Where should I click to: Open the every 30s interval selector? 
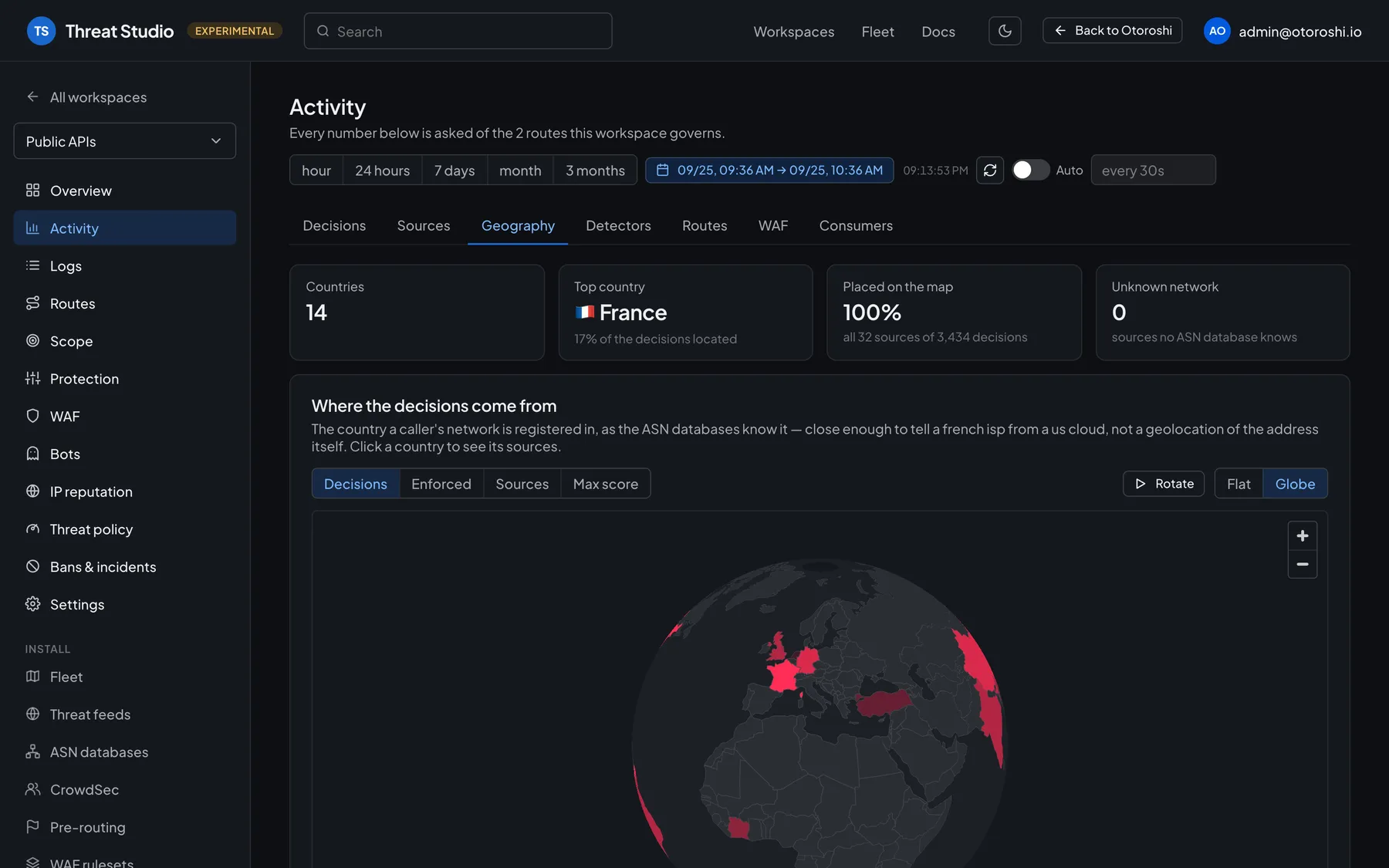pos(1153,170)
